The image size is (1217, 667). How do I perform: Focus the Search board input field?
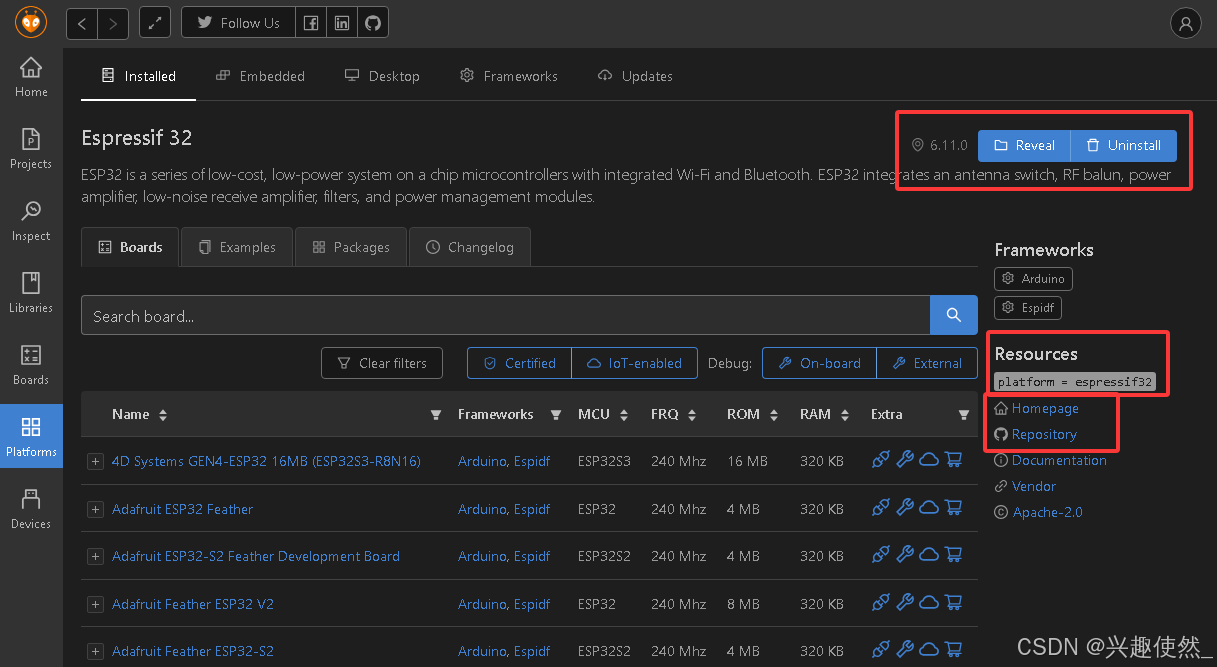click(x=506, y=315)
